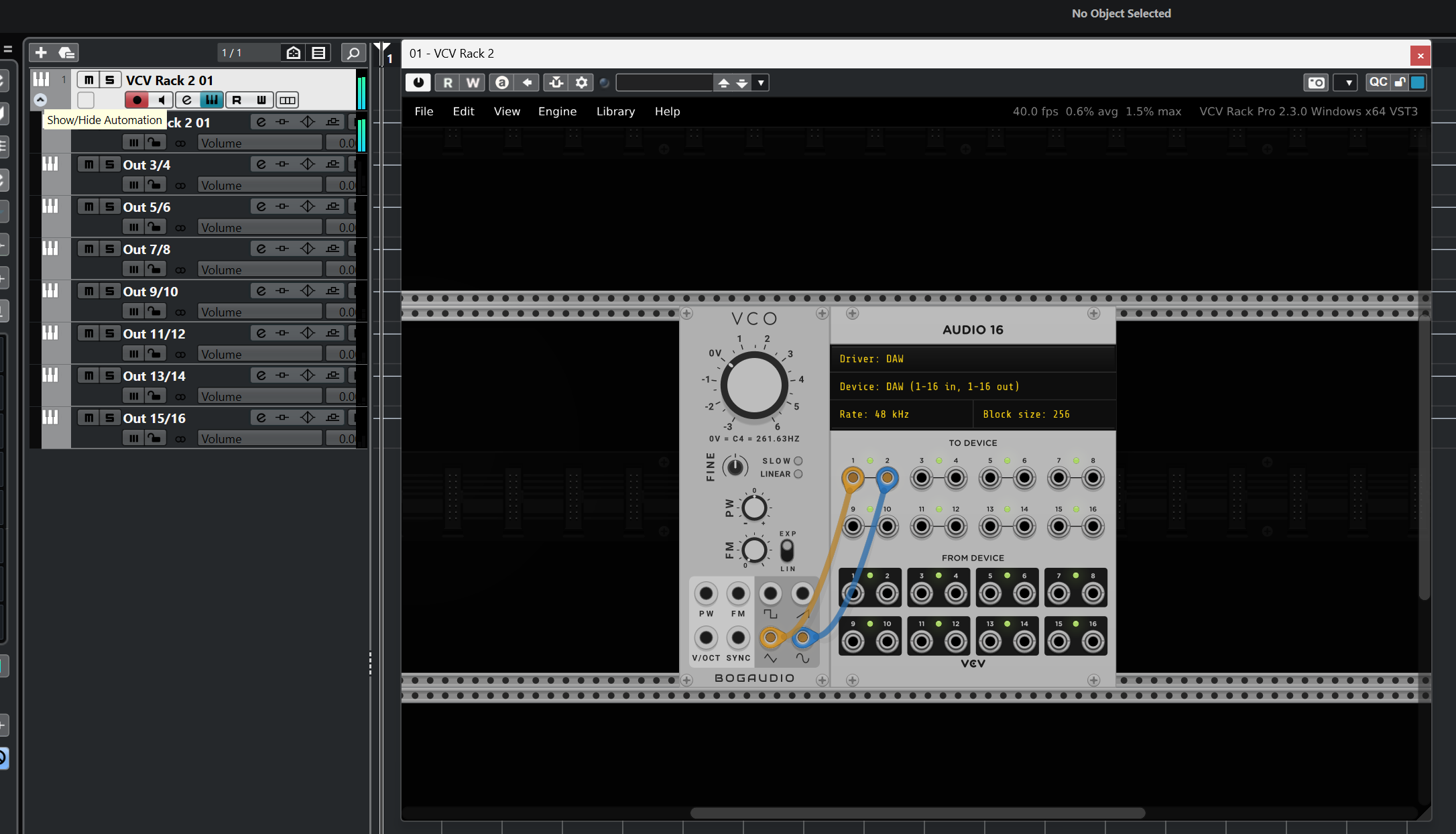Toggle QC focus lock icon

point(1400,82)
